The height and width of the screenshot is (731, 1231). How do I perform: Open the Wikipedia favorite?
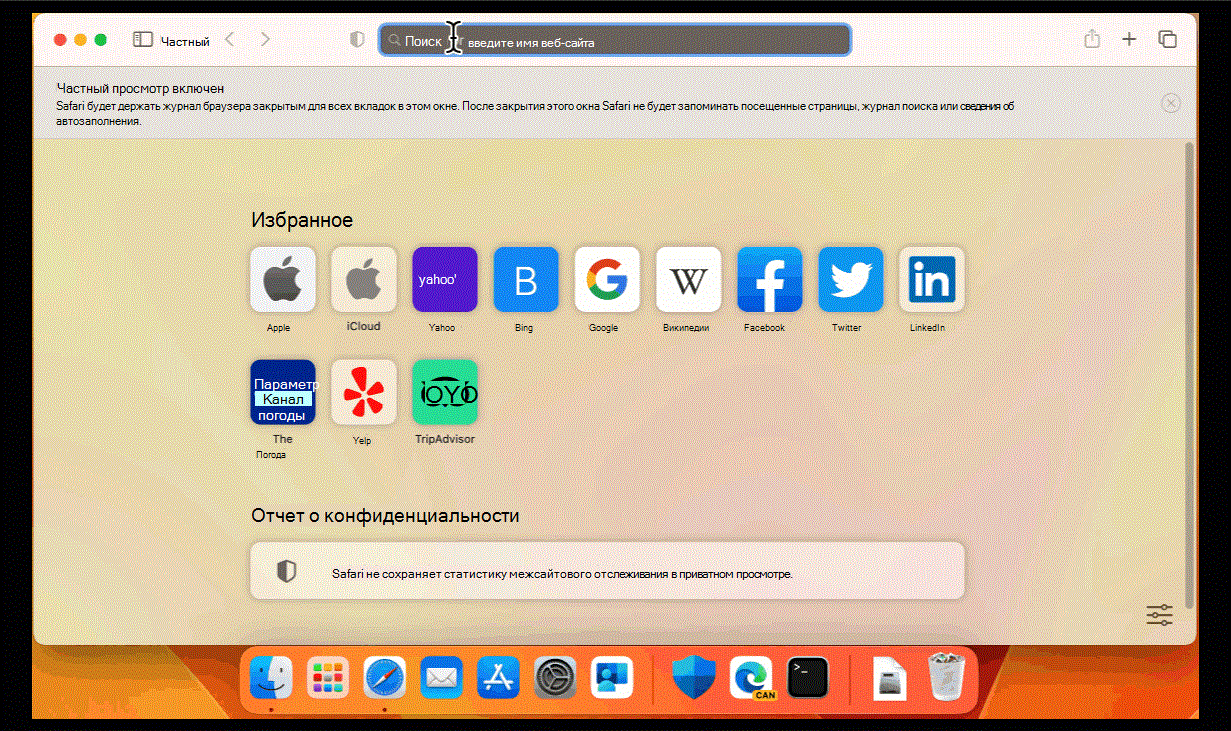pos(688,280)
